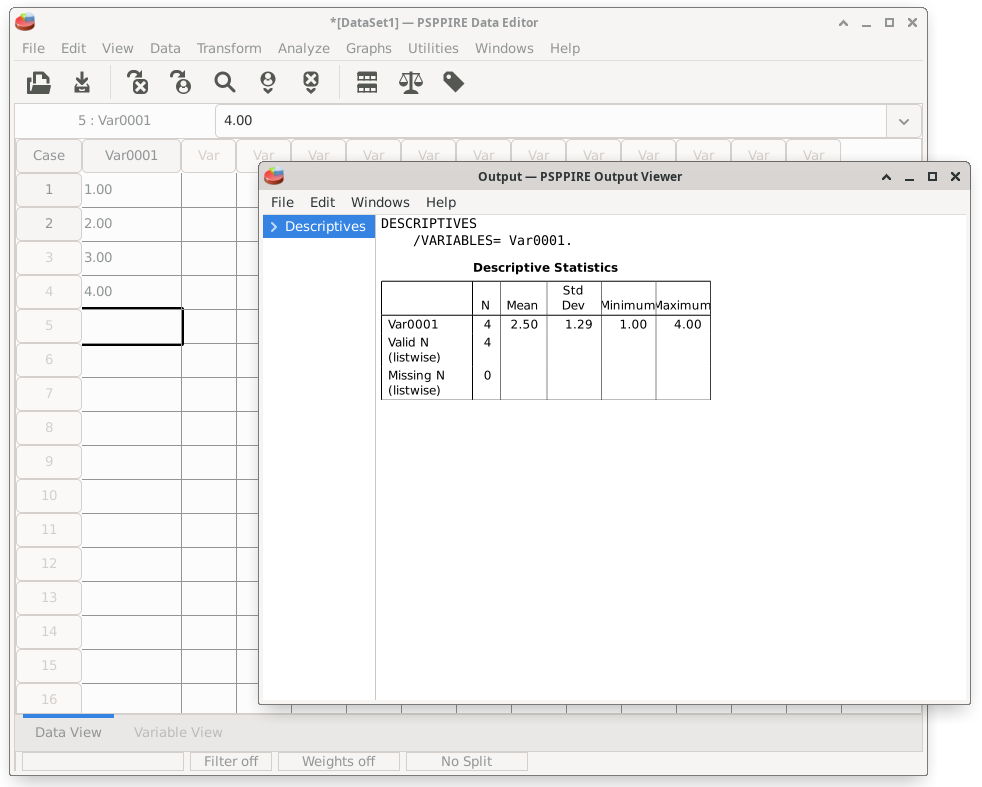Open the Weight Cases scales icon

(x=410, y=83)
